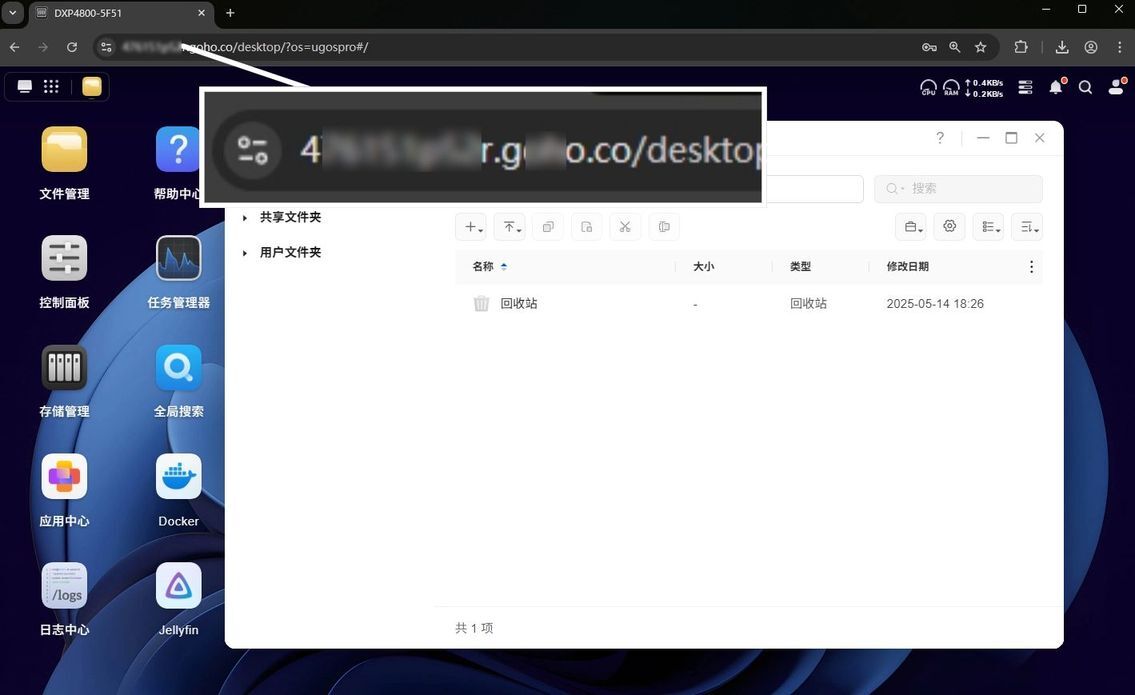Open the list view mode dropdown

point(988,227)
